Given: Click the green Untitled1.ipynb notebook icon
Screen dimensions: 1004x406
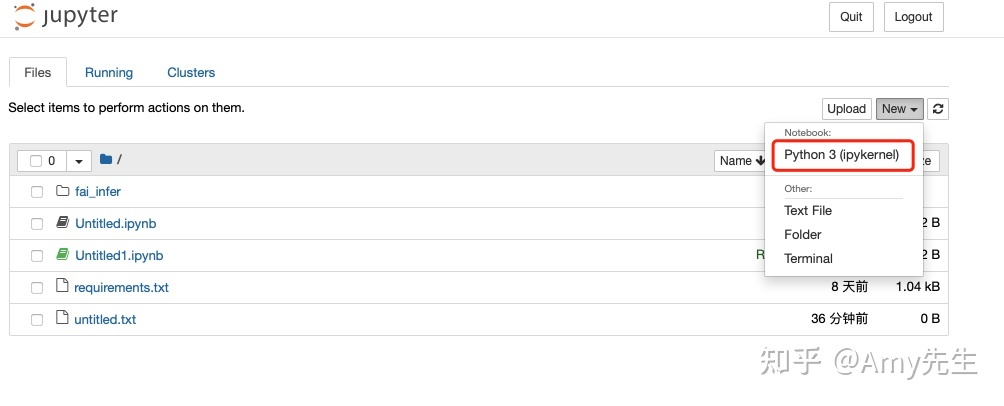Looking at the screenshot, I should (62, 255).
